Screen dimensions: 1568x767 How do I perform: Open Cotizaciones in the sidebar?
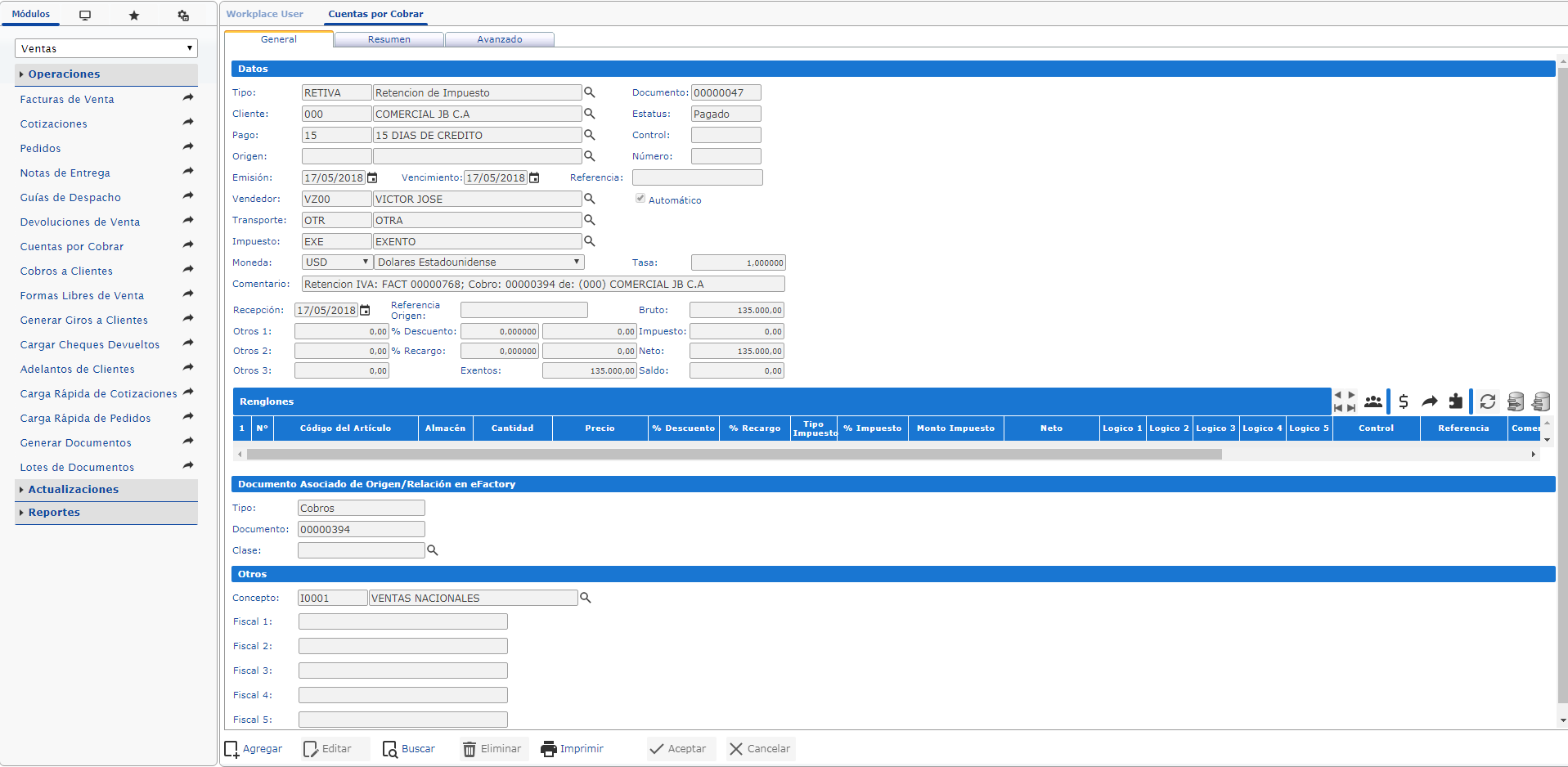click(x=54, y=123)
